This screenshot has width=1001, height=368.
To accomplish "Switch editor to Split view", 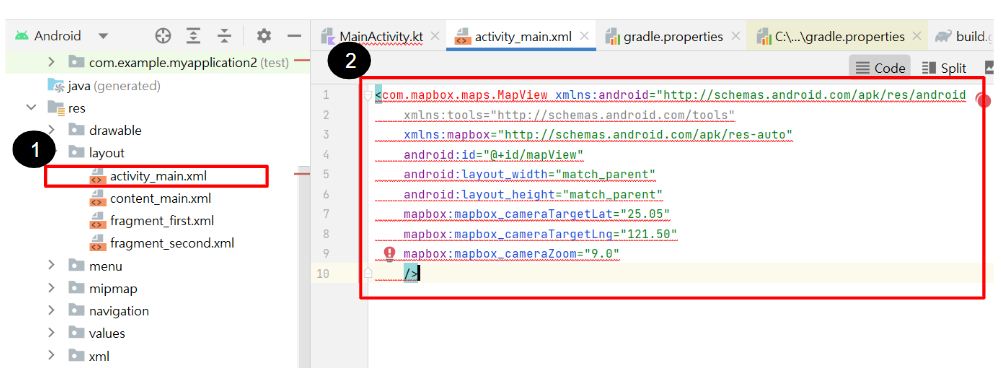I will coord(944,68).
